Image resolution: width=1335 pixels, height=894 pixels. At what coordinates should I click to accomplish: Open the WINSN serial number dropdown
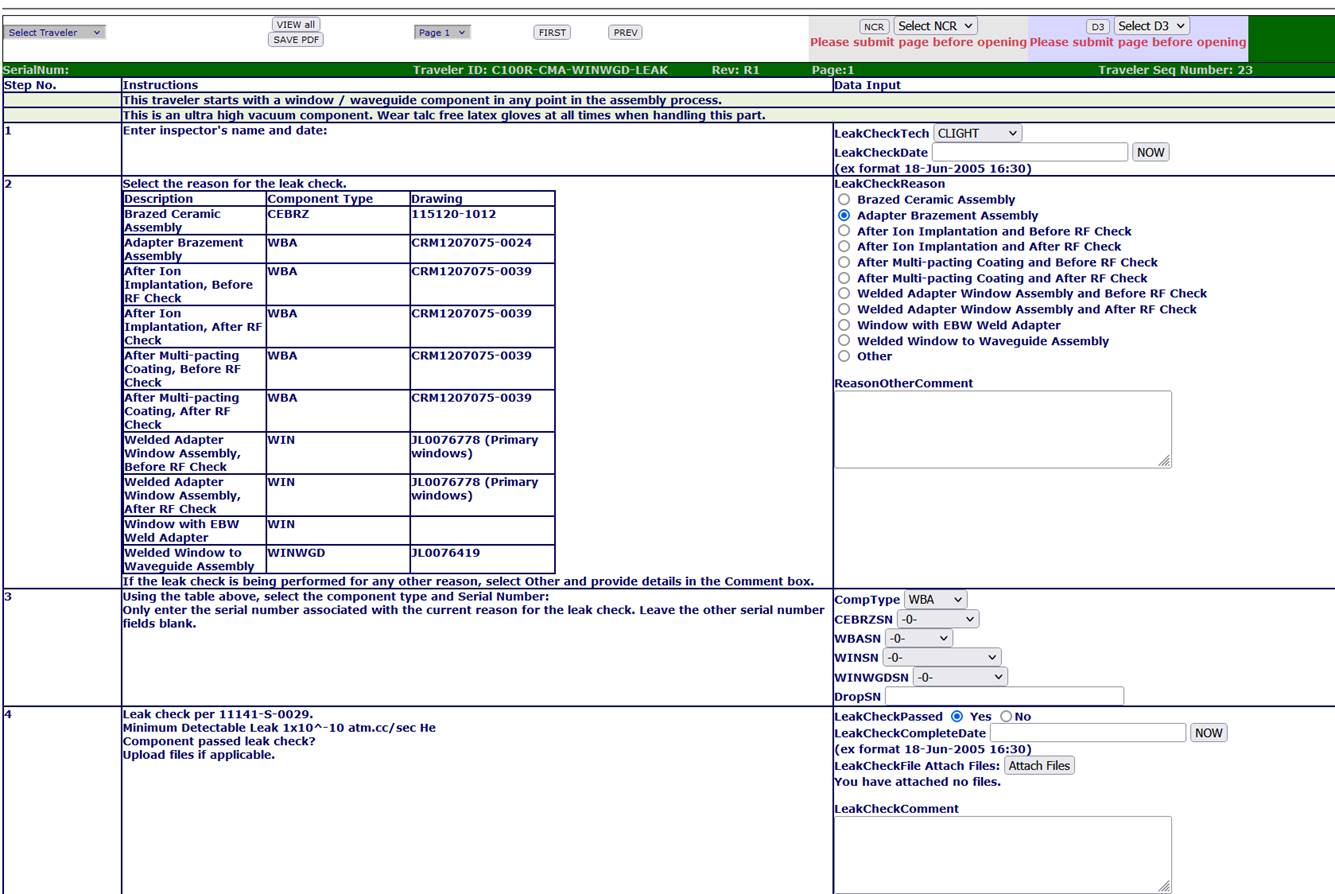click(x=941, y=657)
